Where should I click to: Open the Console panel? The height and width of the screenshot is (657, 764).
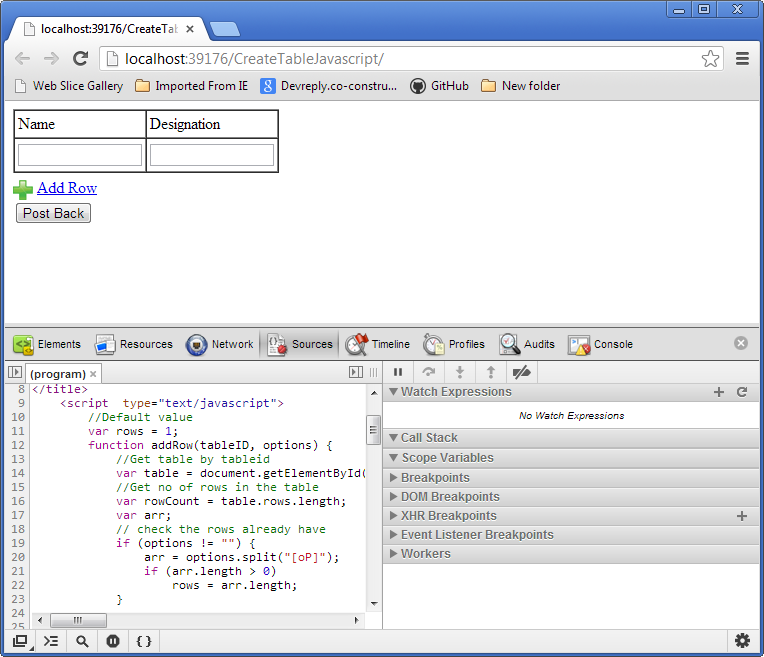click(x=601, y=344)
